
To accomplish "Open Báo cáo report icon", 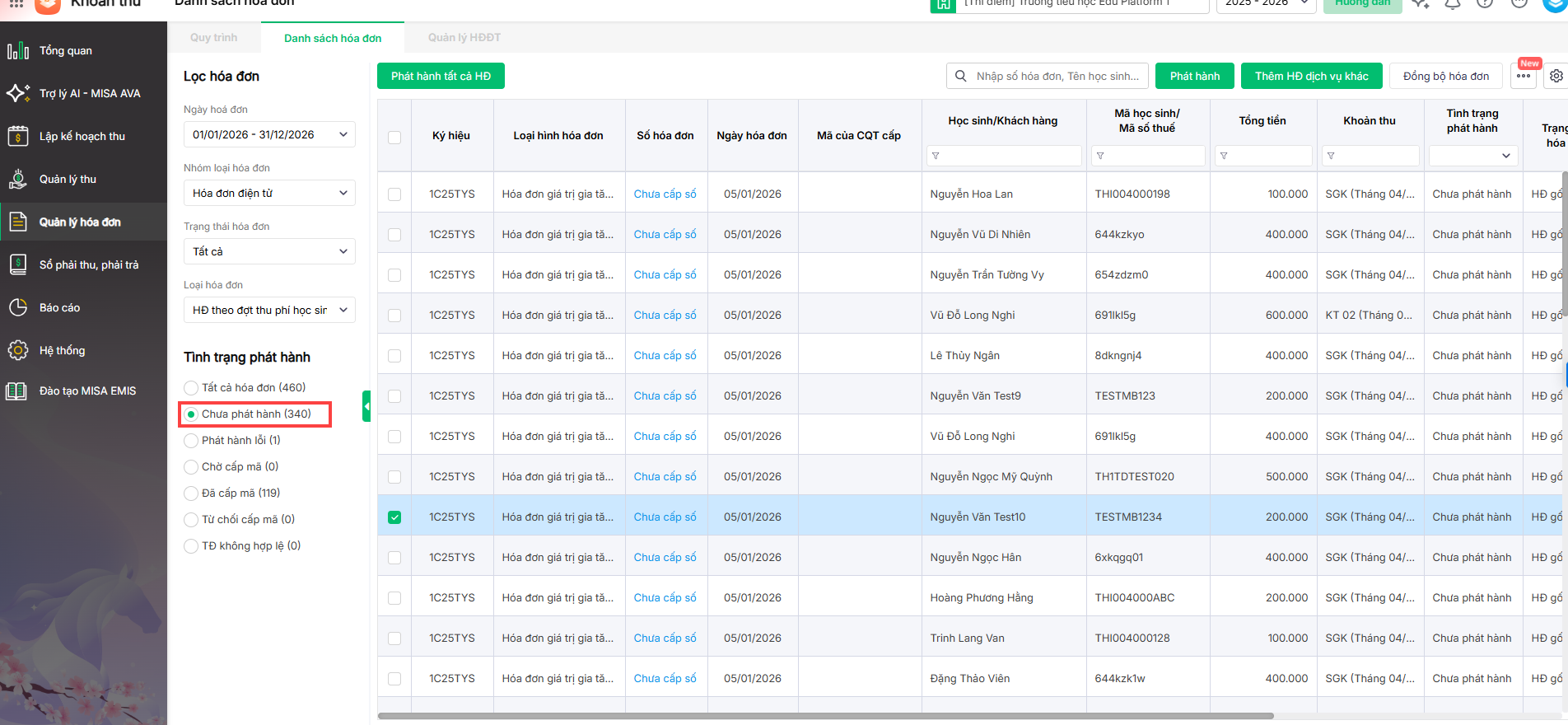I will pos(18,308).
